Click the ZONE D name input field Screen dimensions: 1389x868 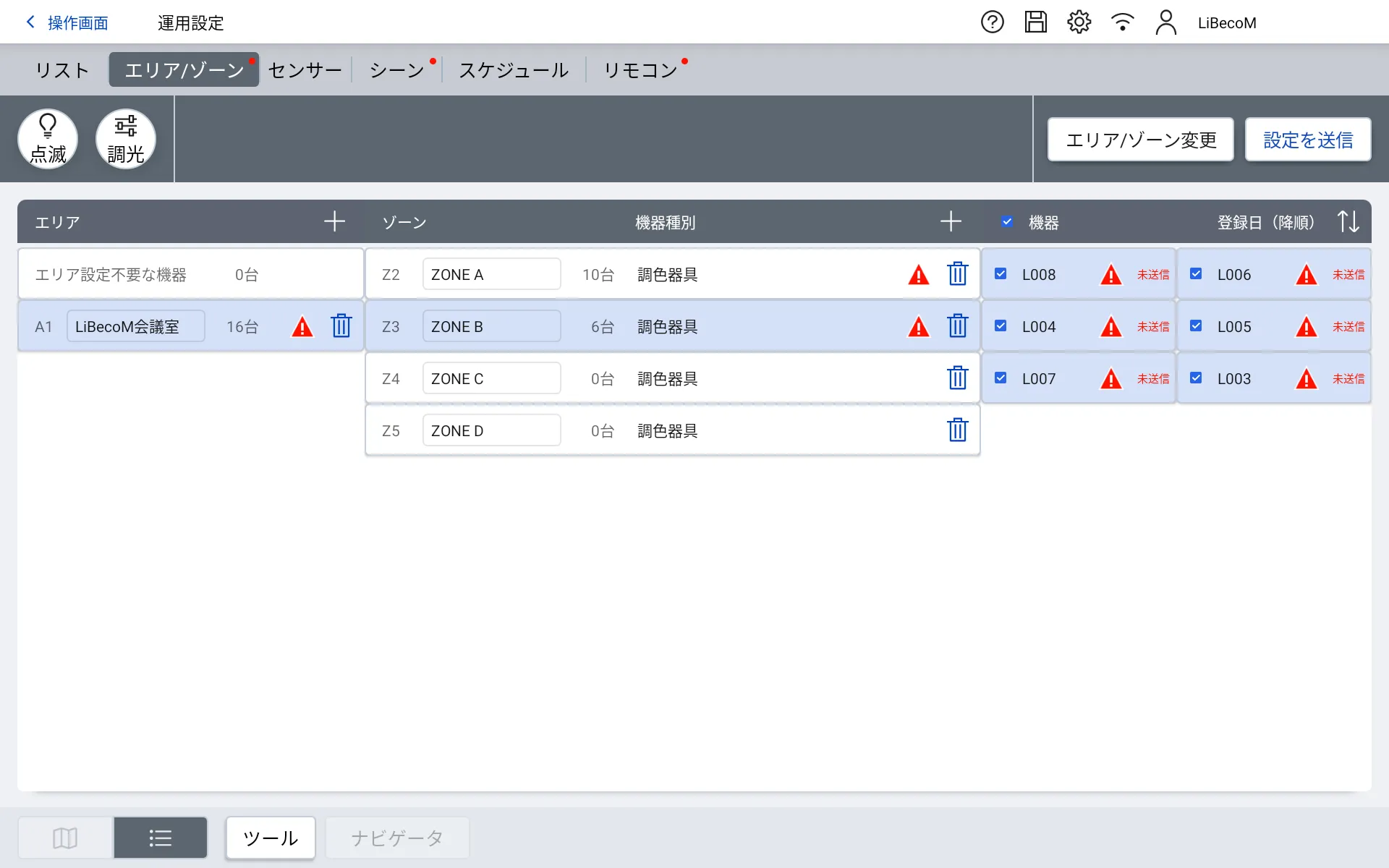coord(491,430)
